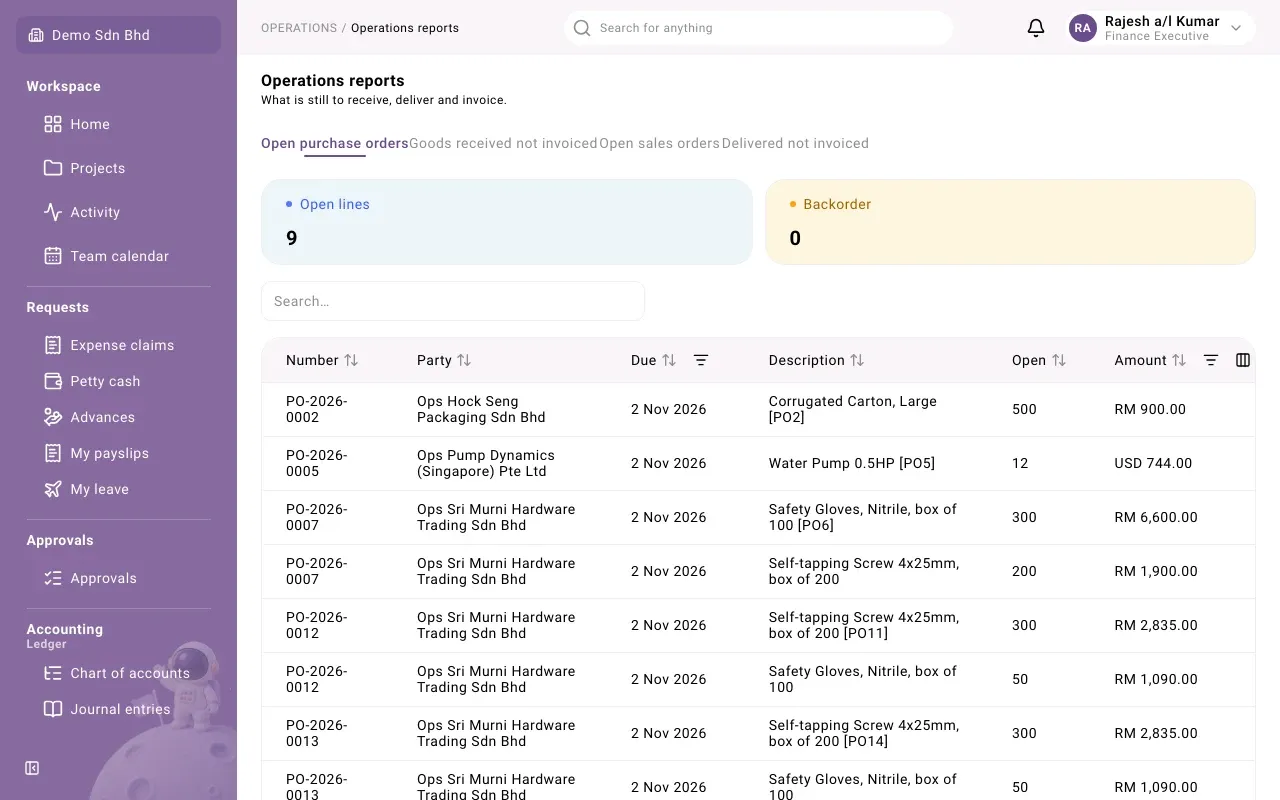Sort by Description column arrows

pos(857,360)
